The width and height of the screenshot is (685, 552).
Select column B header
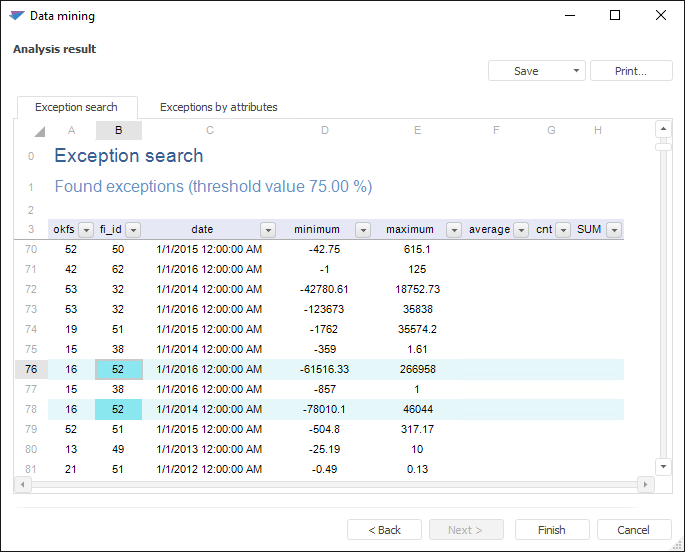pyautogui.click(x=119, y=131)
